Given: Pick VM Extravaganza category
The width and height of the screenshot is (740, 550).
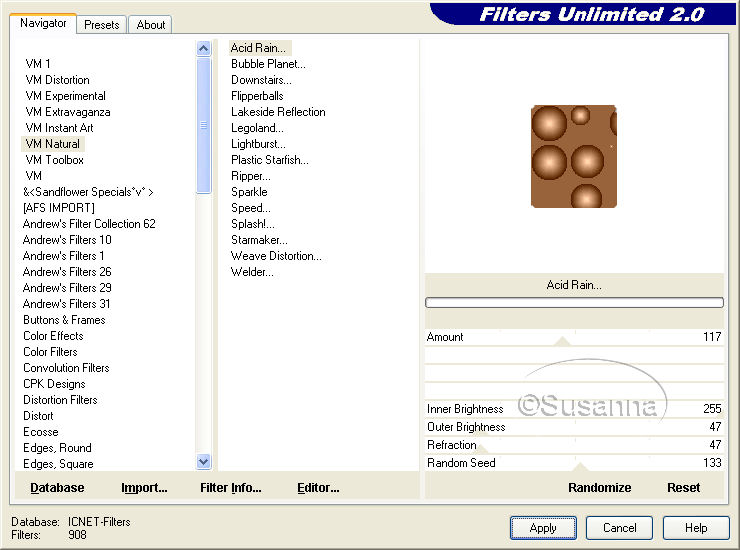Looking at the screenshot, I should [68, 112].
